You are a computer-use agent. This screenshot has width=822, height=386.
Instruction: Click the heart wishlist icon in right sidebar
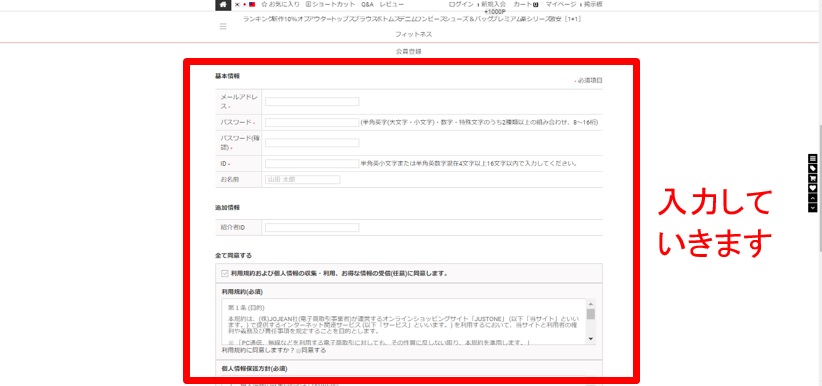(x=813, y=188)
